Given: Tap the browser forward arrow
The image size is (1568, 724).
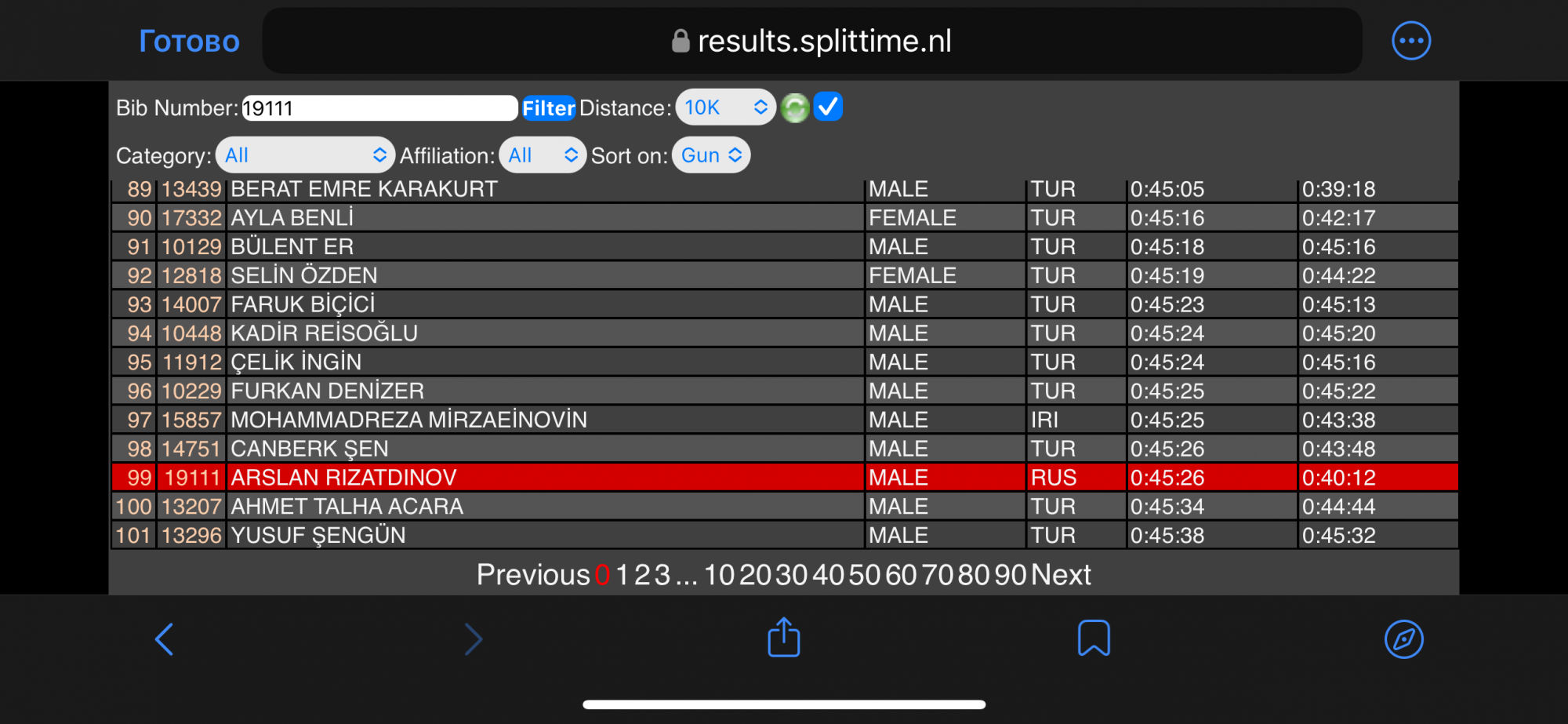Looking at the screenshot, I should pos(473,639).
